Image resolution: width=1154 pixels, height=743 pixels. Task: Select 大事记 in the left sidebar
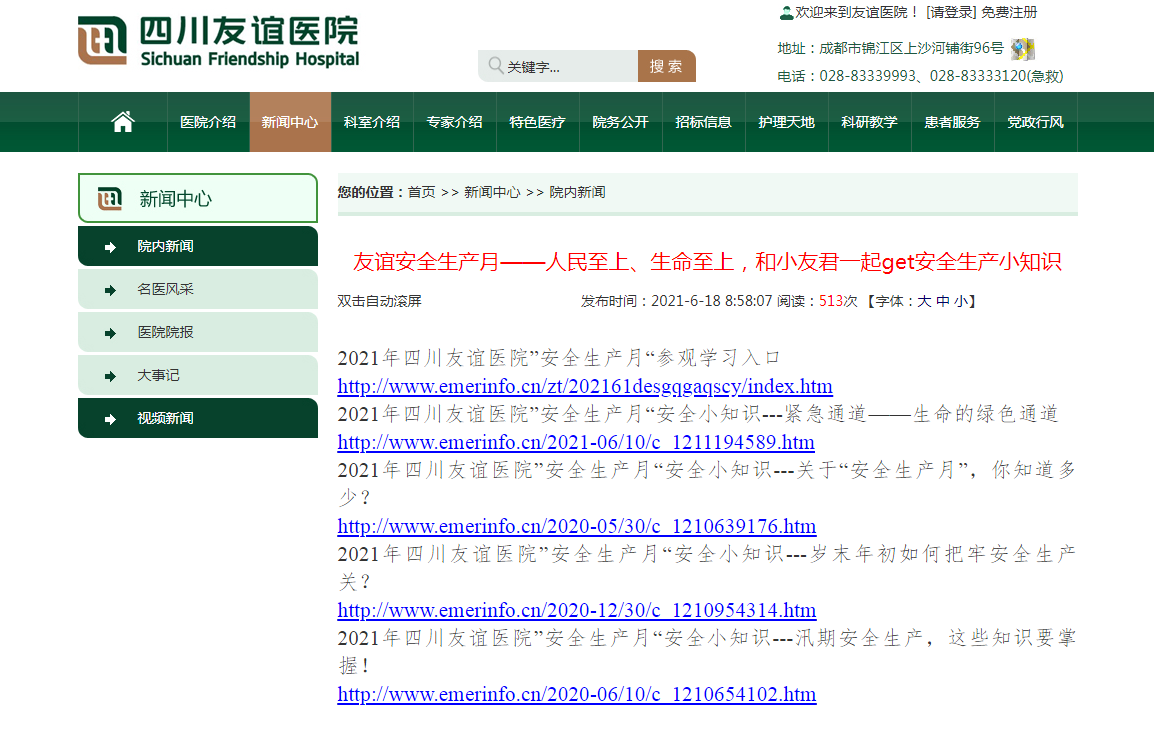click(158, 376)
